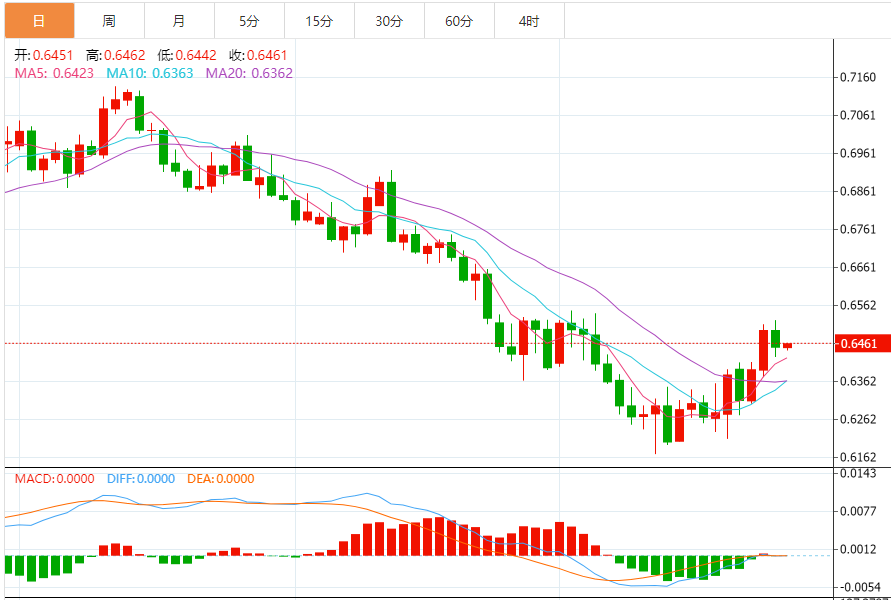Switch to the 周 weekly tab
Screen dimensions: 891x600
coord(109,21)
